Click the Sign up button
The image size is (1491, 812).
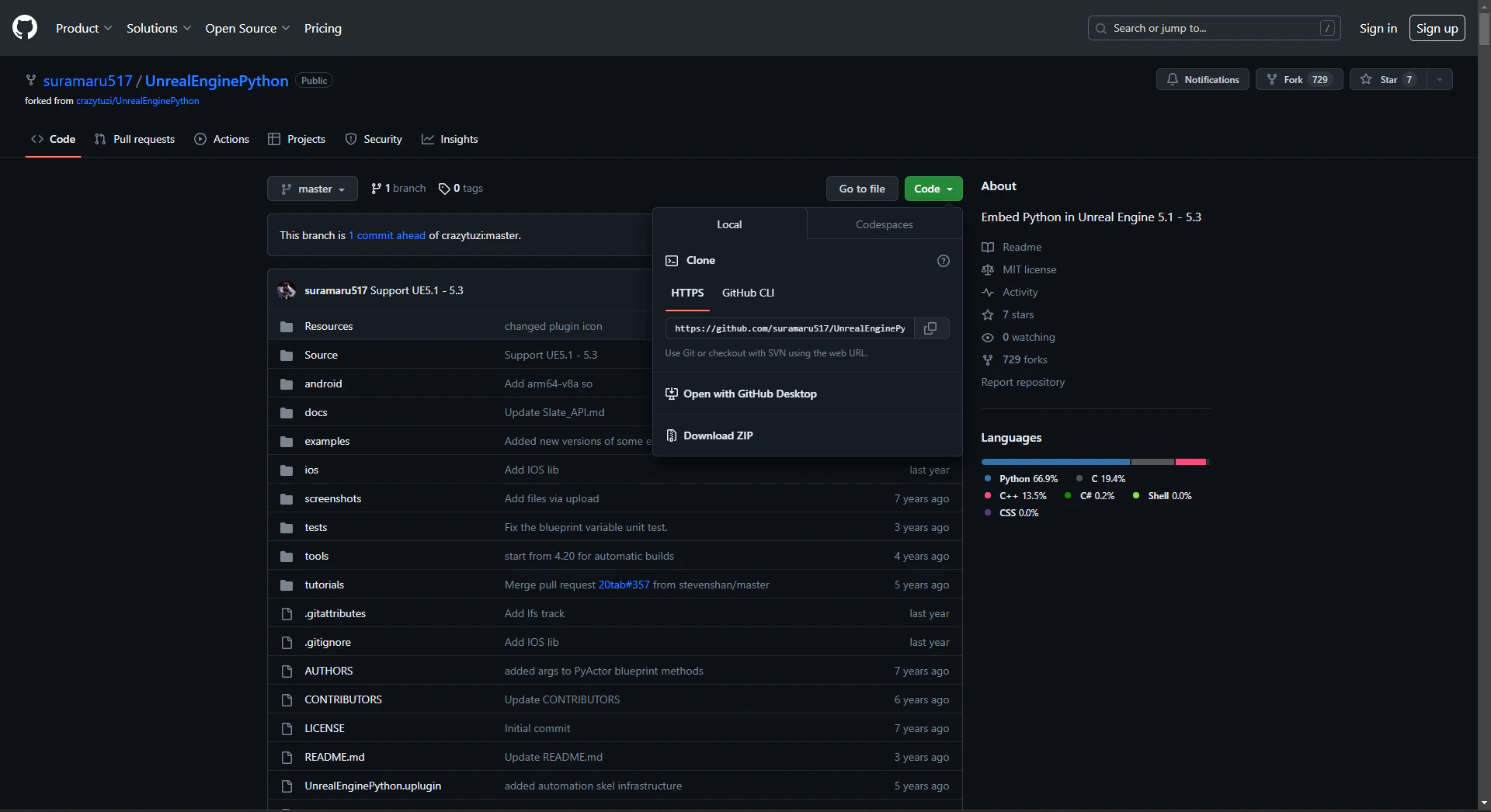[x=1437, y=28]
